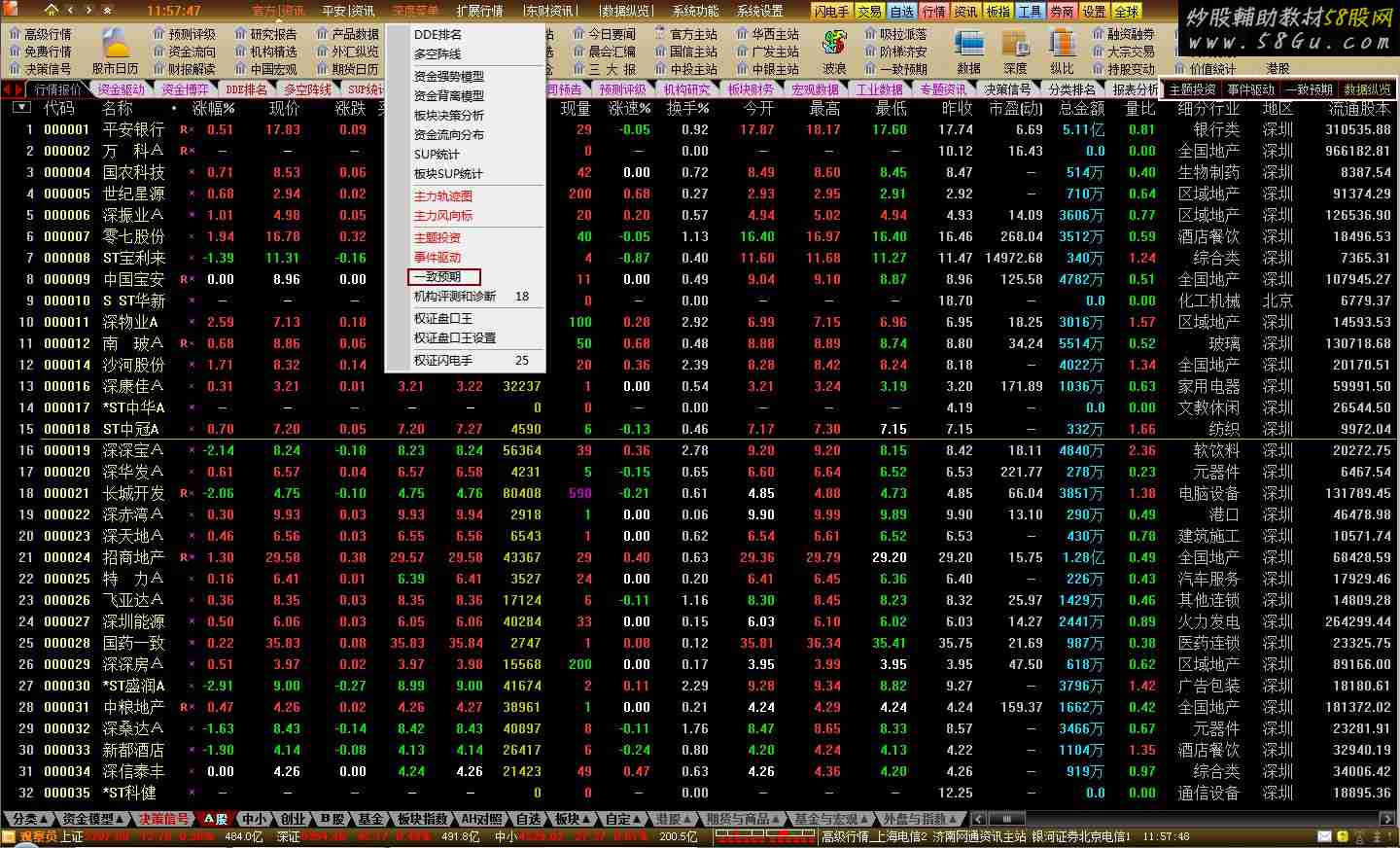Expand the 自定 bottom tab menu
This screenshot has height=848, width=1400.
coord(624,819)
